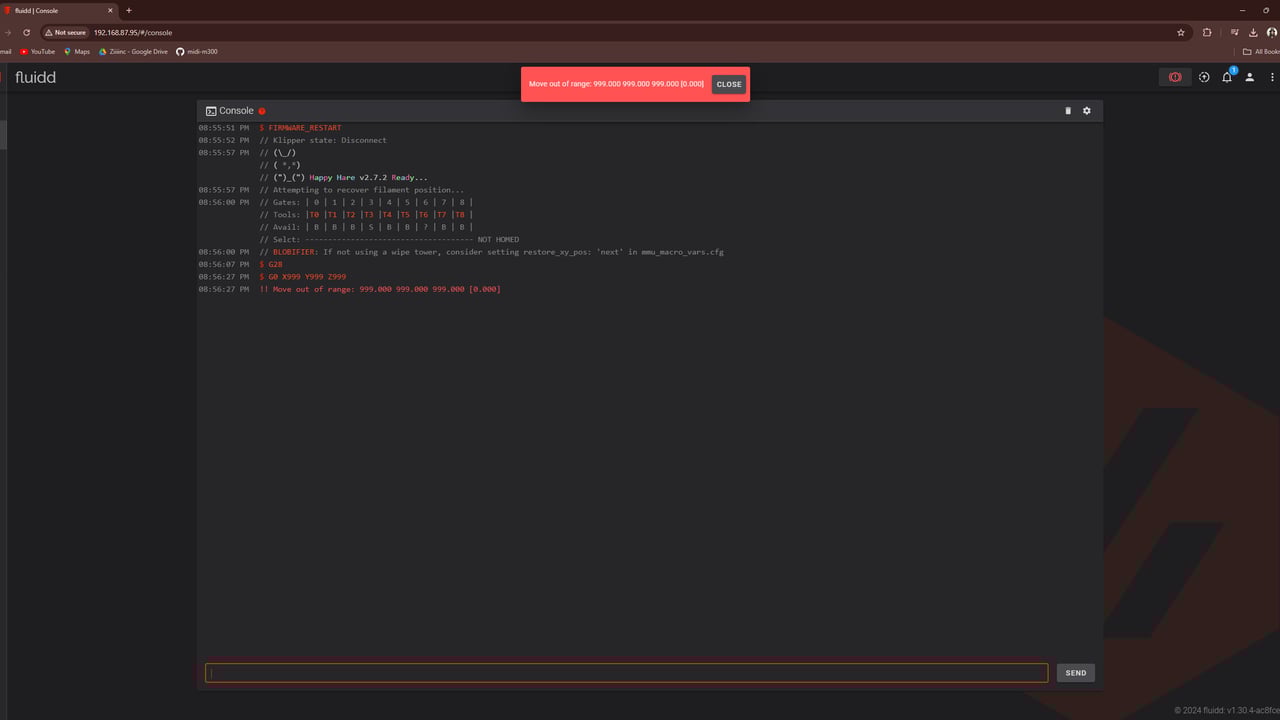The height and width of the screenshot is (720, 1280).
Task: Open the midi-m300 GitHub bookmark
Action: (x=197, y=51)
